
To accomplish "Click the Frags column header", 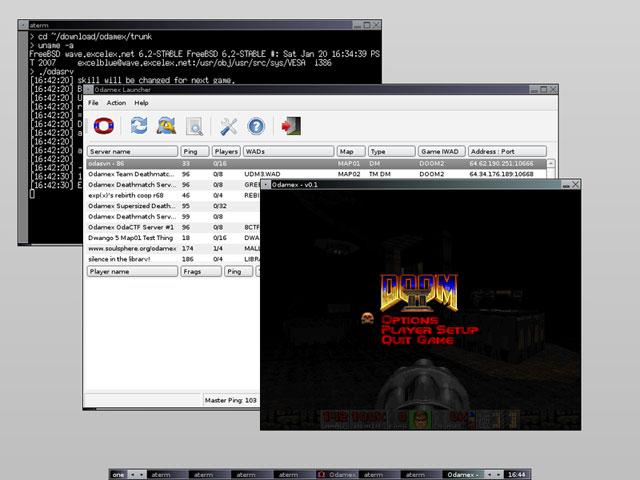I will tap(200, 271).
